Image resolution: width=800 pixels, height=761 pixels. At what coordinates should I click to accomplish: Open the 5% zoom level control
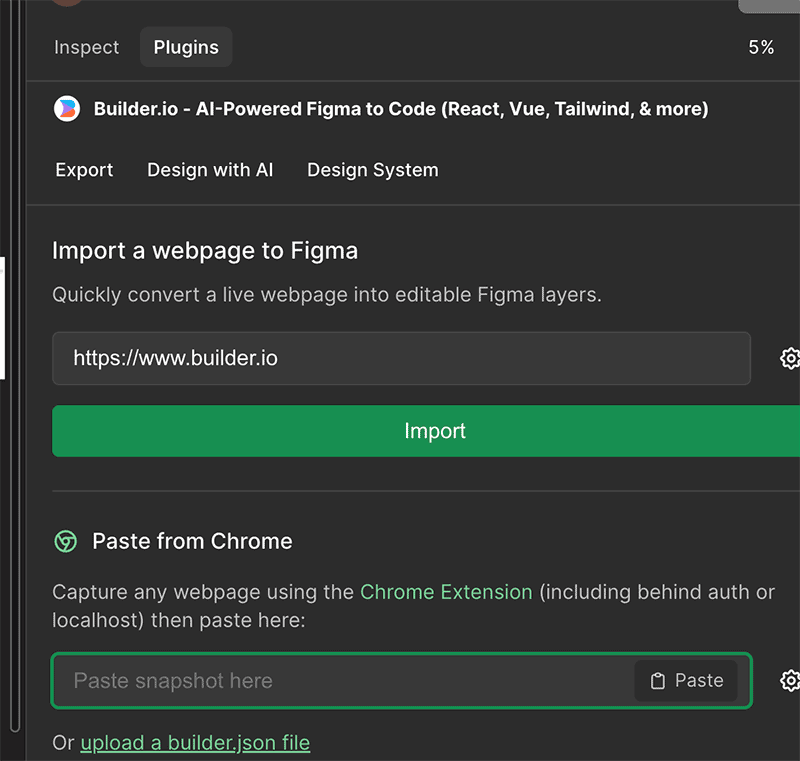pyautogui.click(x=761, y=47)
